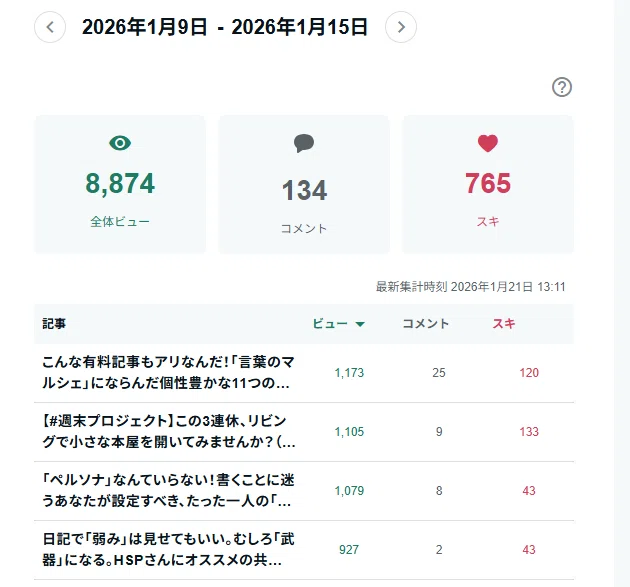
Task: Click the 133 スキ count
Action: [x=529, y=432]
